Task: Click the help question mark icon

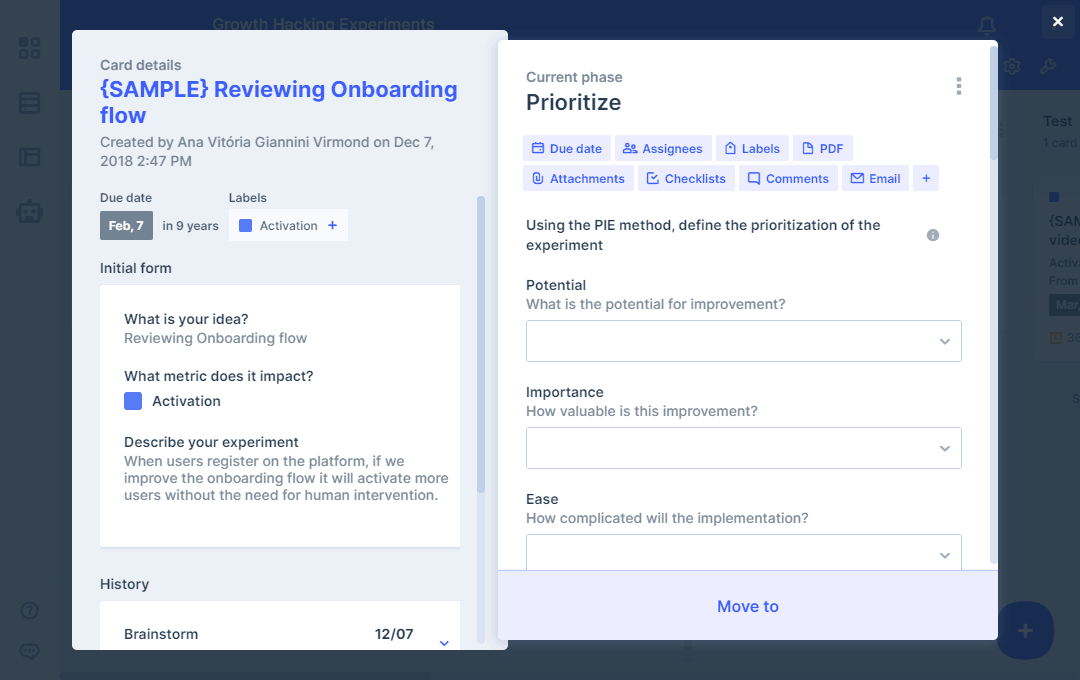Action: (30, 610)
